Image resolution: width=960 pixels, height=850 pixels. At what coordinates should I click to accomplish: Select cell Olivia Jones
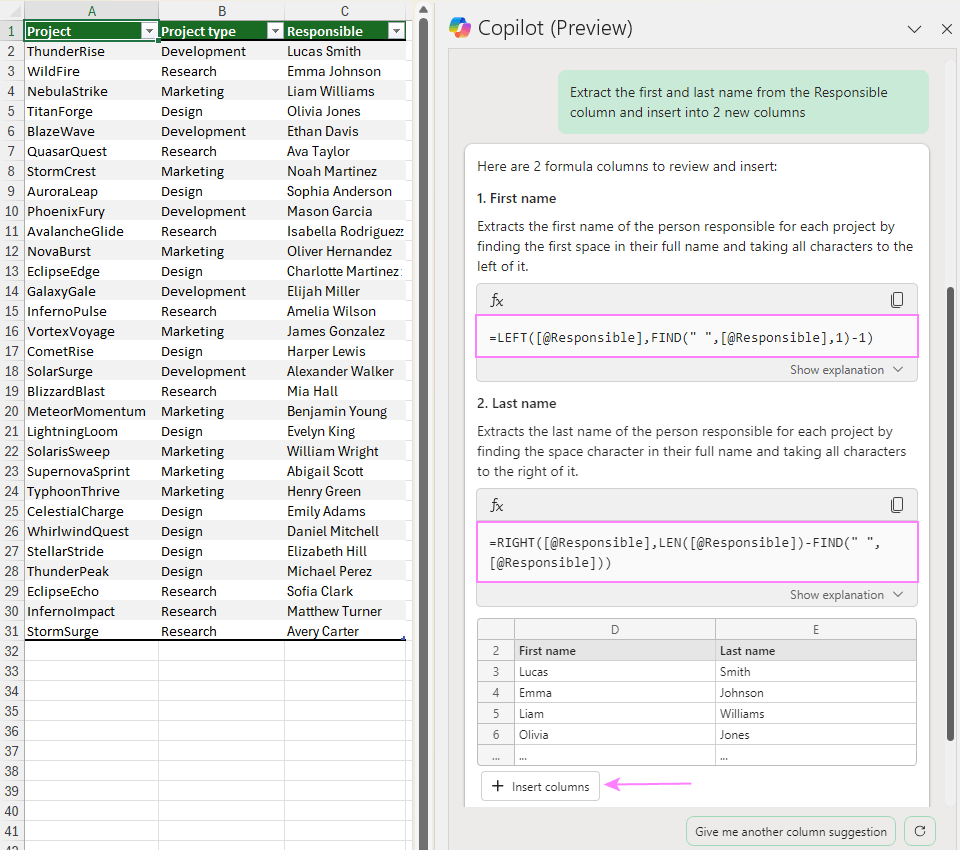(345, 111)
